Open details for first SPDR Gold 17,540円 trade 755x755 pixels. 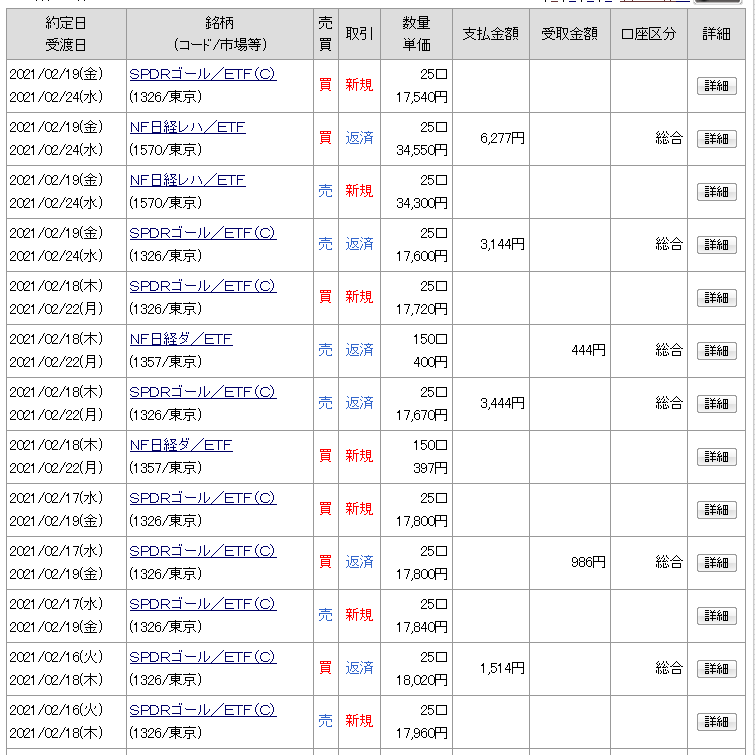[716, 86]
